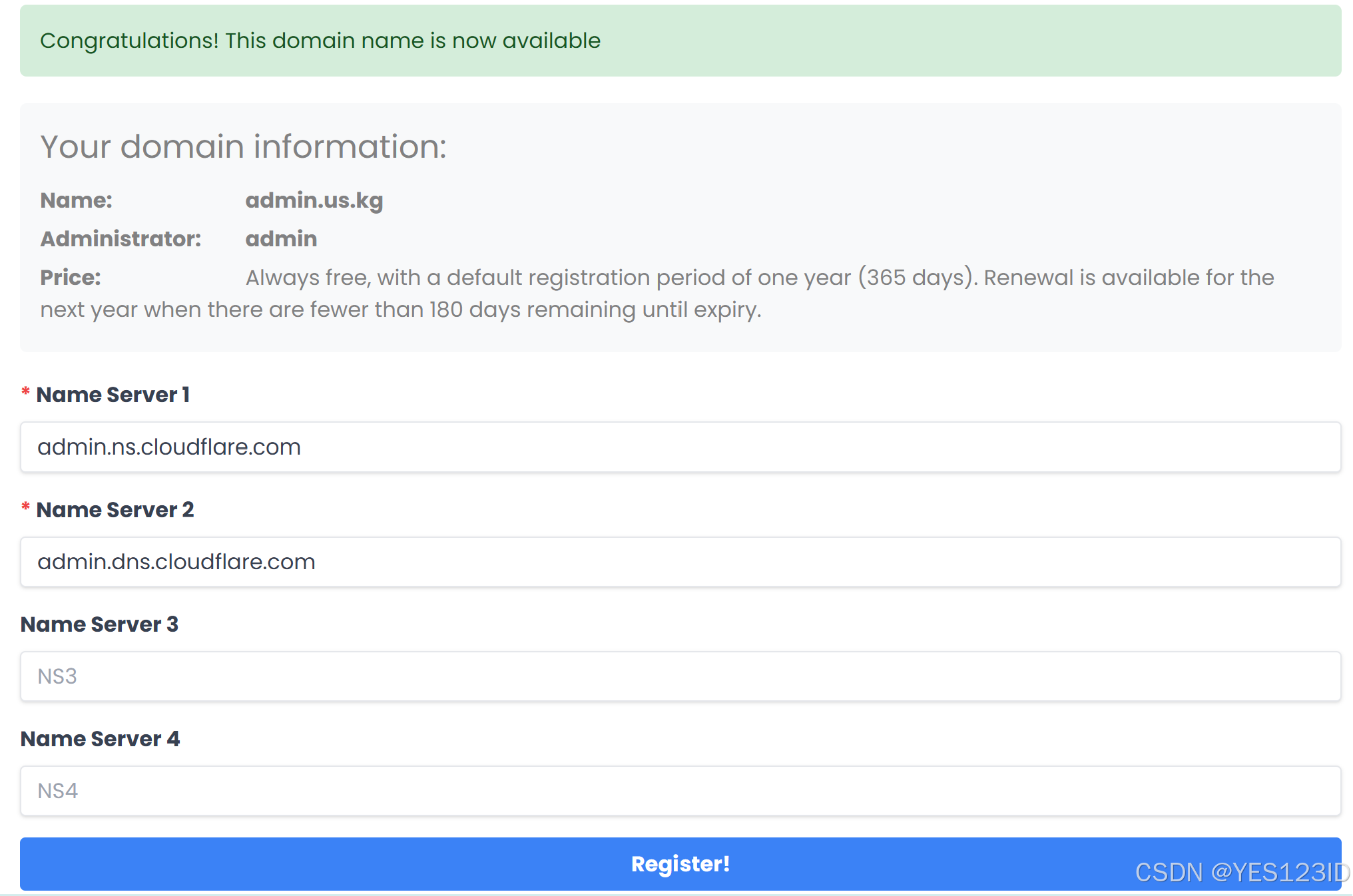The width and height of the screenshot is (1353, 896).
Task: Click the admin.us.kg domain name text
Action: coord(314,200)
